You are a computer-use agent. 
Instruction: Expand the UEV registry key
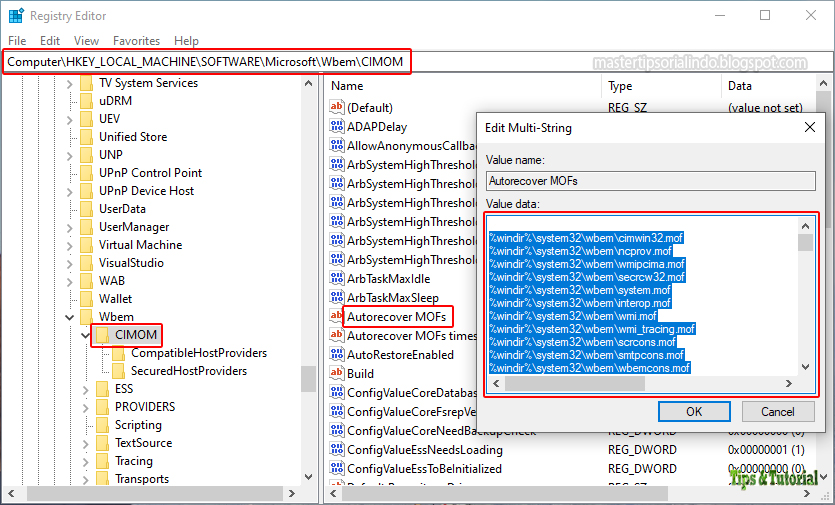tap(69, 119)
